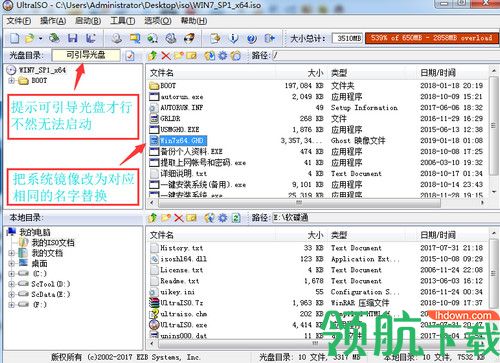Click the blue gear icon in 光盘目录 toolbar
500x363 pixels.
click(223, 55)
